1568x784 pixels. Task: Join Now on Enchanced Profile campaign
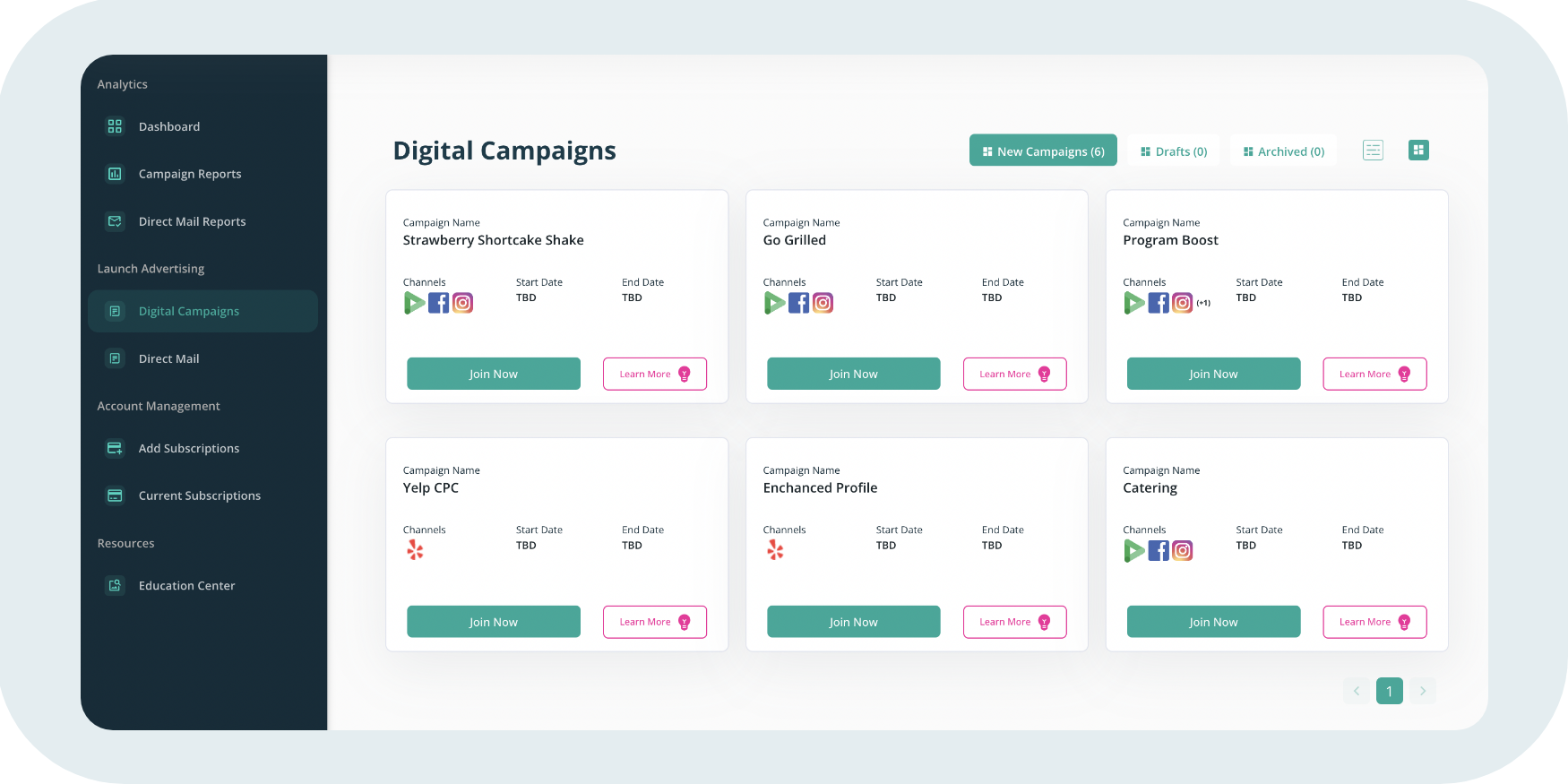coord(853,622)
